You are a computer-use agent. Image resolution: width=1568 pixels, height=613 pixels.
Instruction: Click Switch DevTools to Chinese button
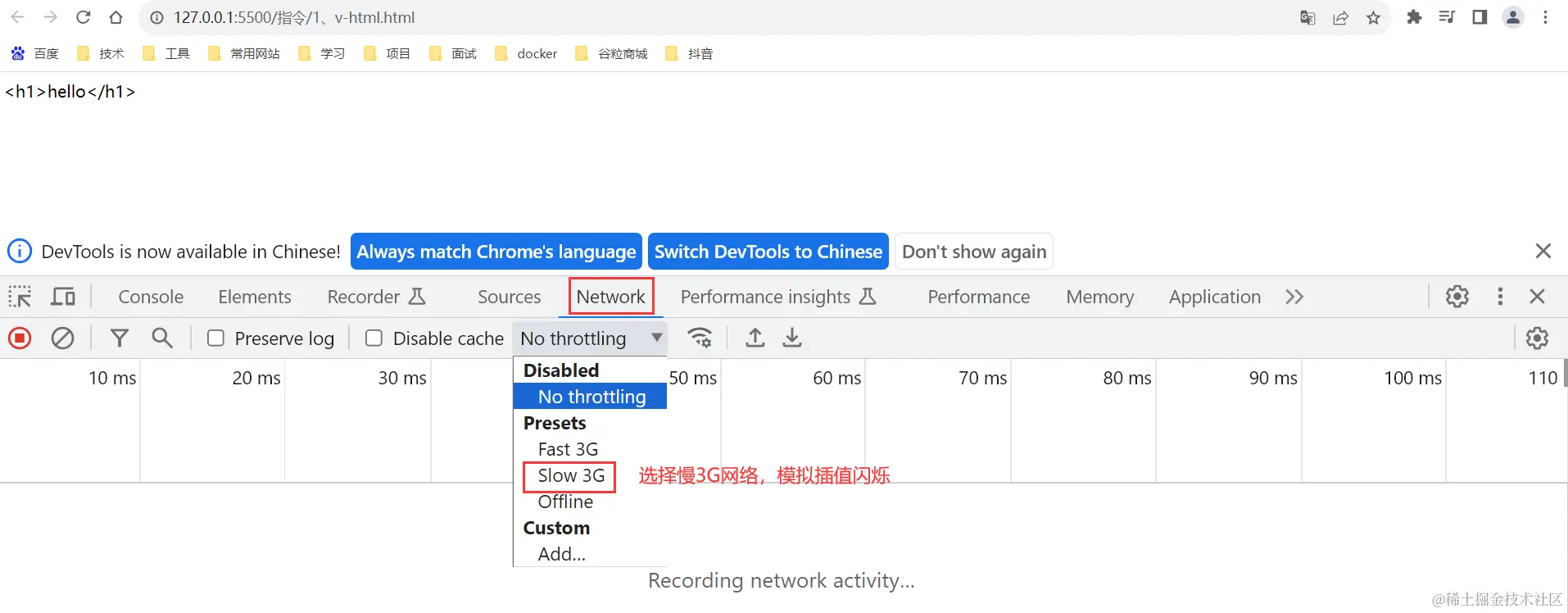(768, 252)
